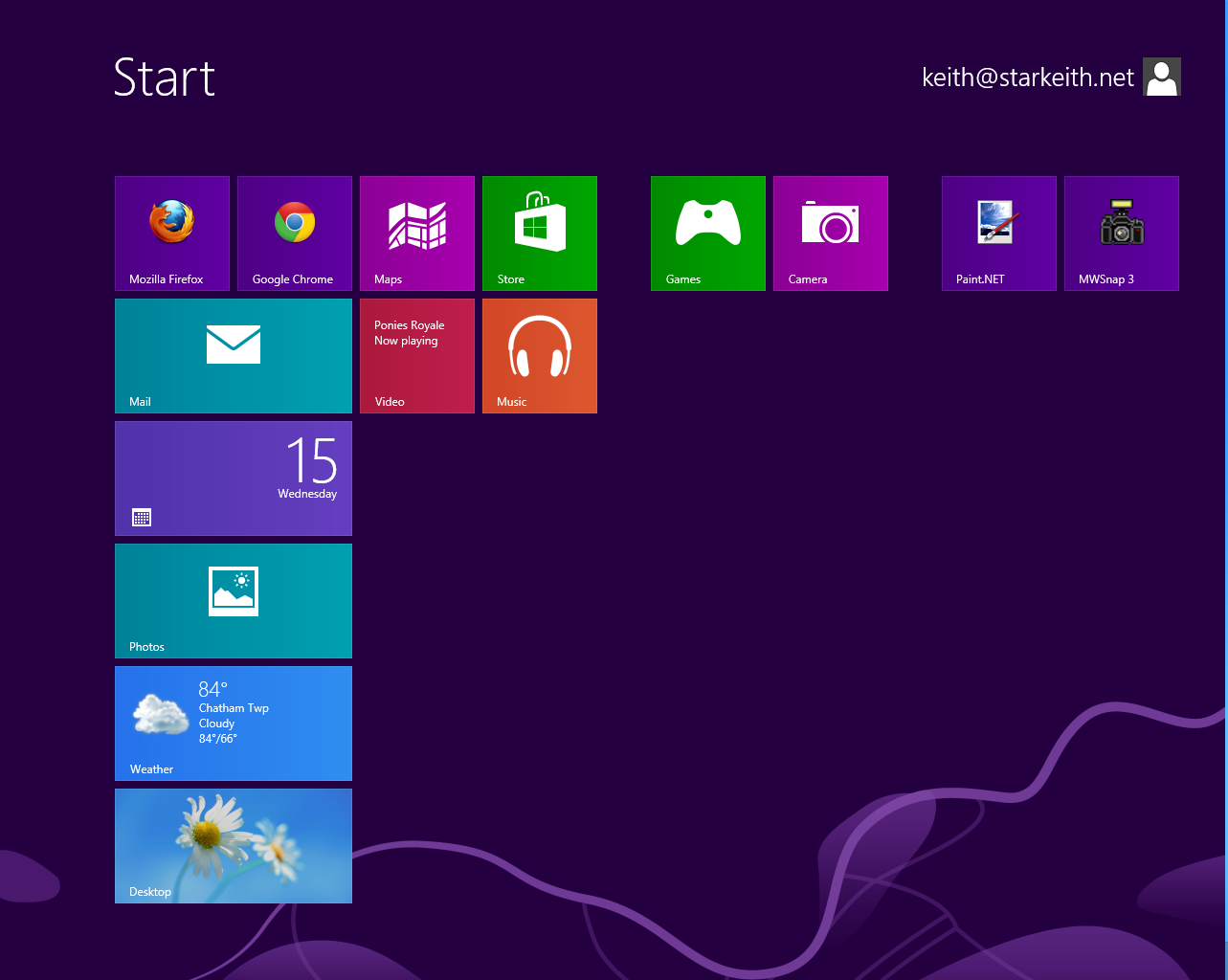
Task: Open the Windows Store
Action: tap(539, 233)
